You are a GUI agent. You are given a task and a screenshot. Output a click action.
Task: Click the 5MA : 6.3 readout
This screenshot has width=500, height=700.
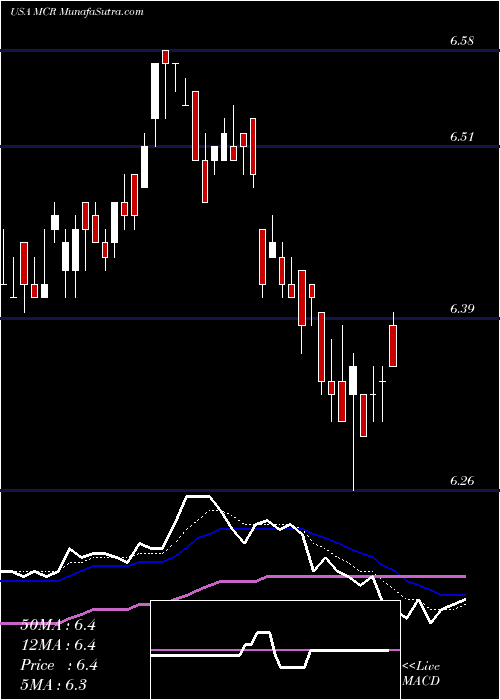(x=54, y=684)
